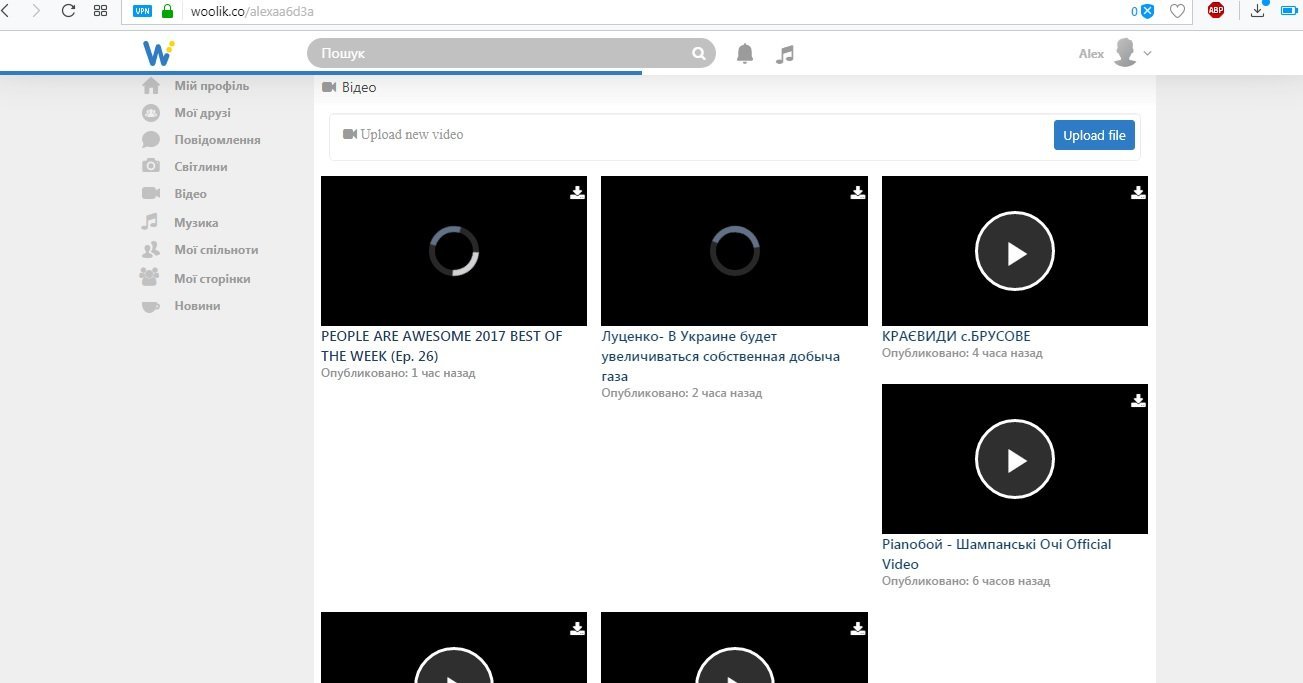Click download icon on Pianoбой video

pos(1138,401)
